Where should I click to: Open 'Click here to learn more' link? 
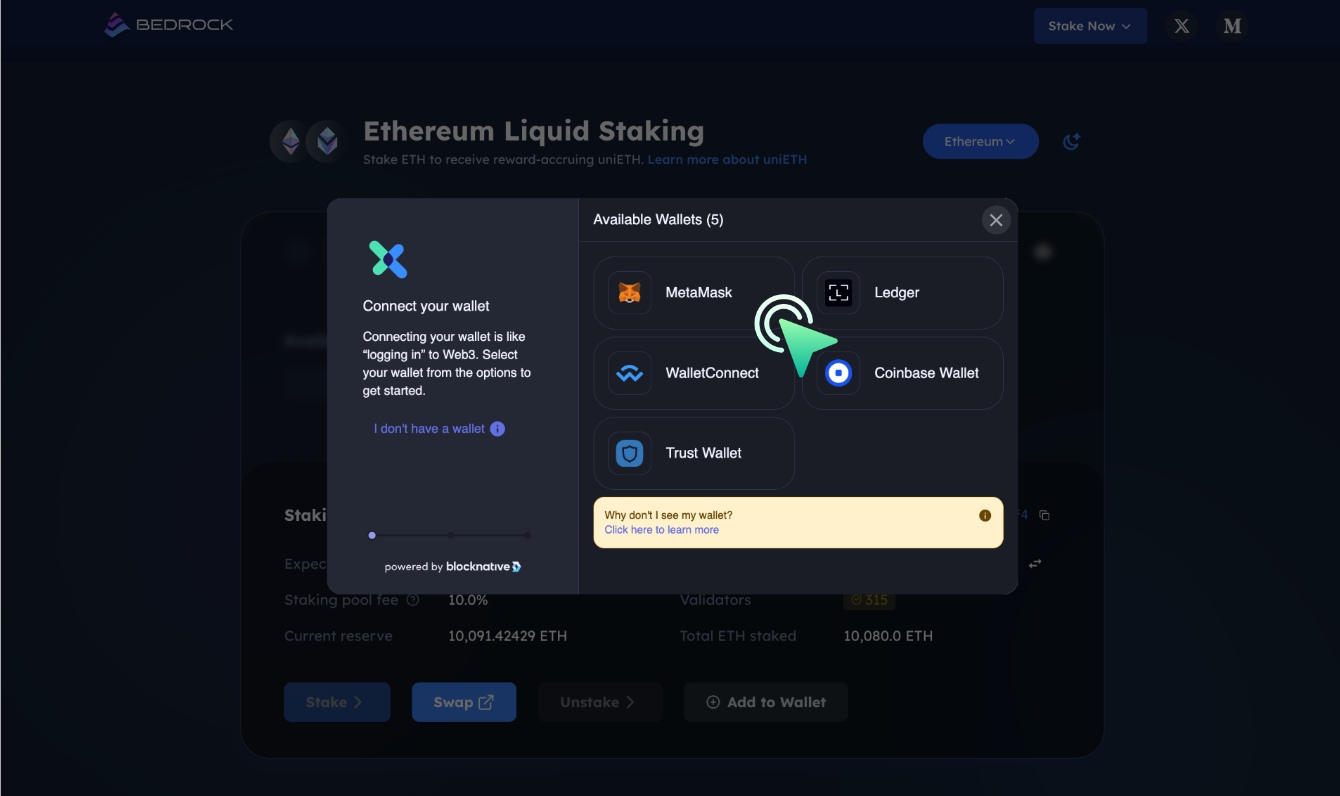(661, 530)
